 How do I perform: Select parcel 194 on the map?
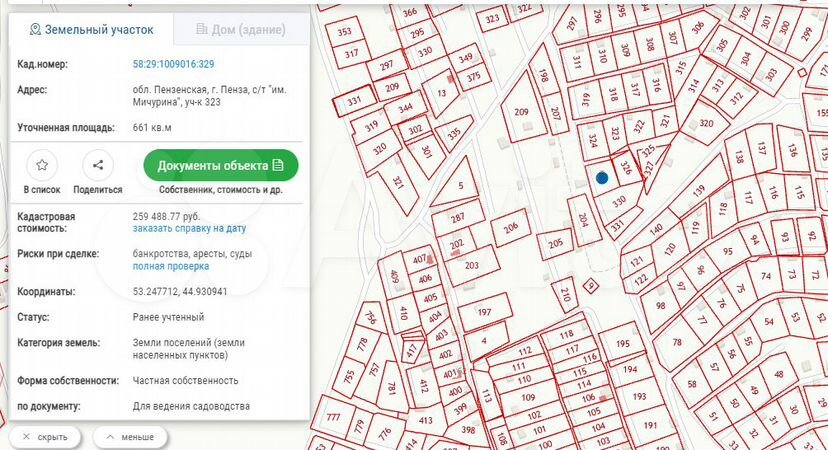(x=629, y=370)
